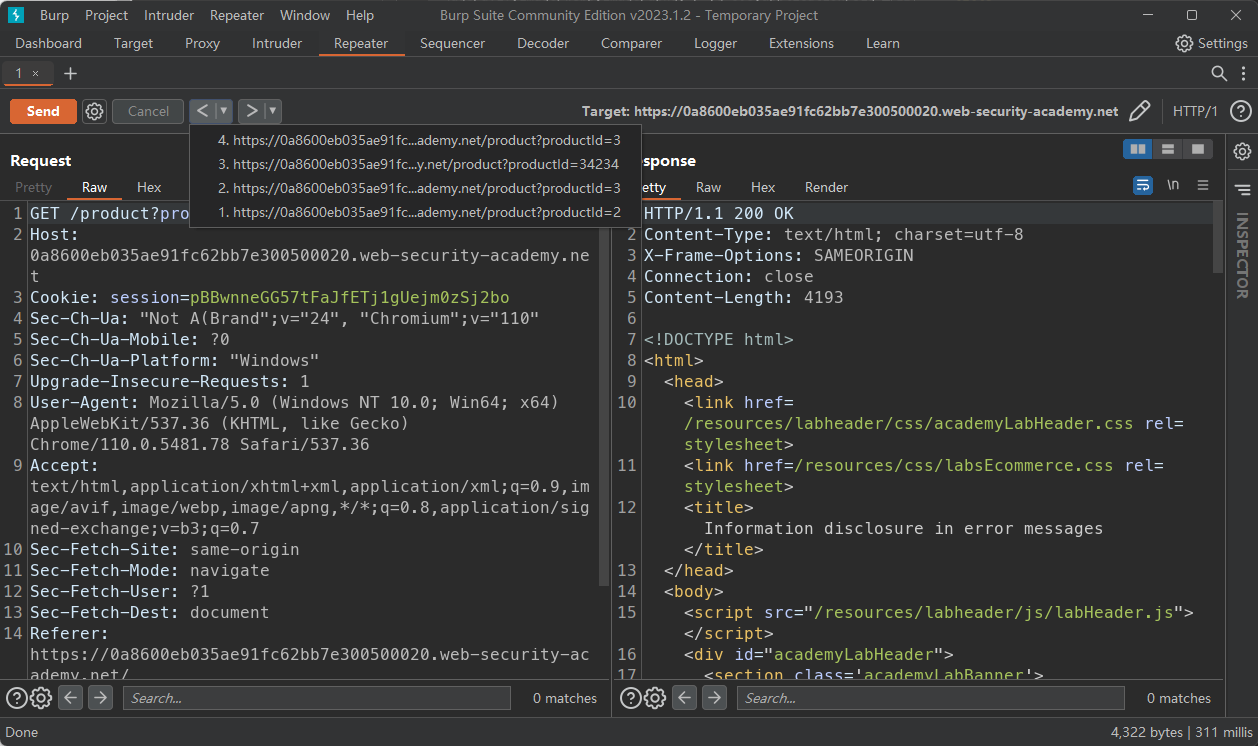Expand the back history dropdown arrow
The height and width of the screenshot is (746, 1258).
(224, 111)
